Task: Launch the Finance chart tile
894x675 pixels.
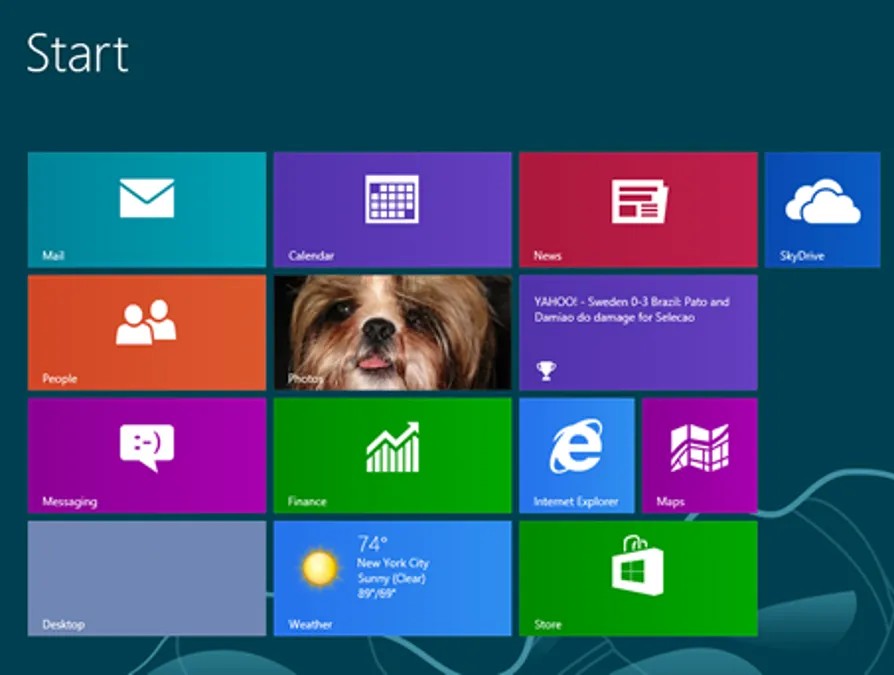Action: (x=392, y=455)
